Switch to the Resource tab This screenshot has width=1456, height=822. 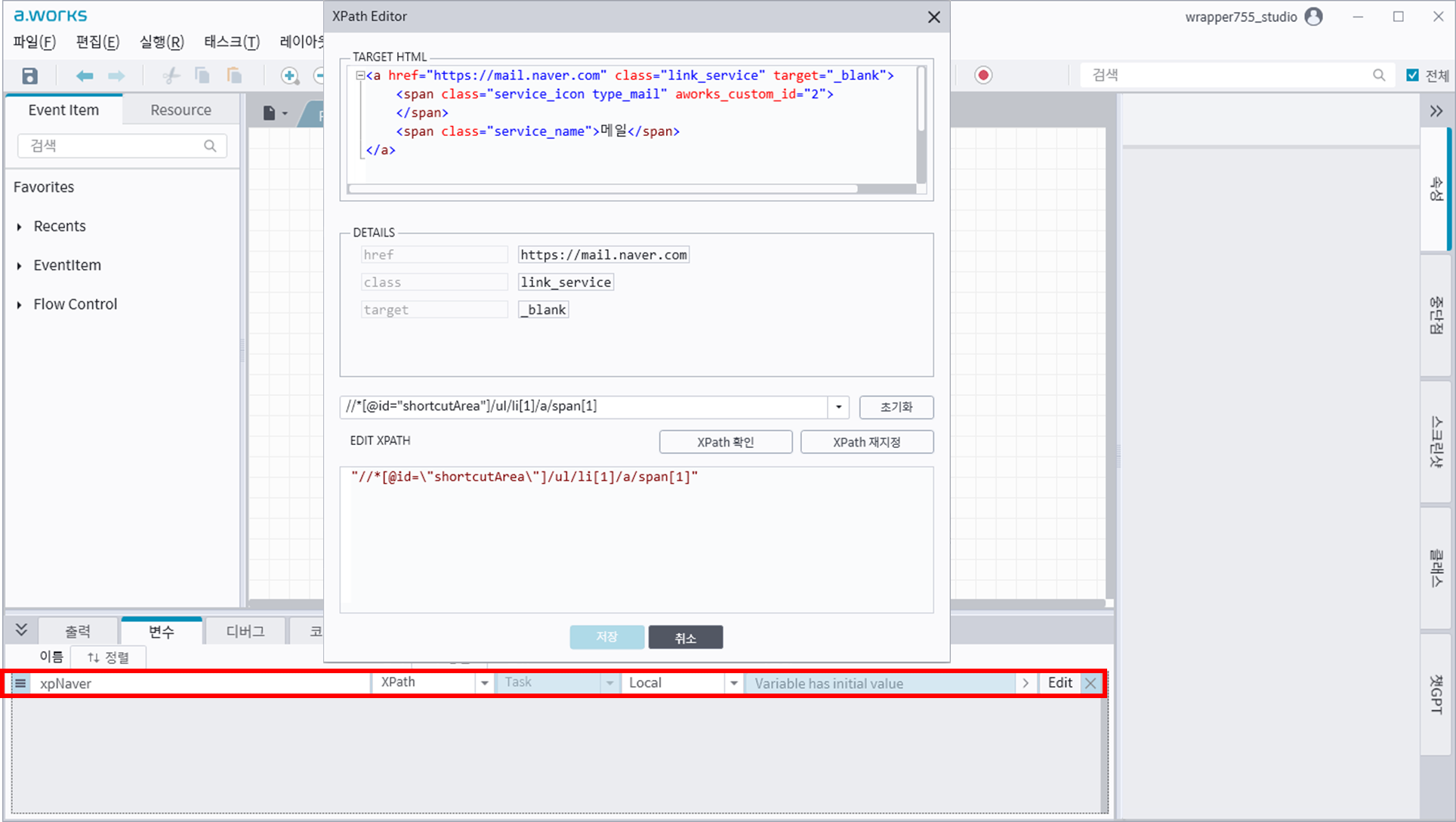click(180, 110)
